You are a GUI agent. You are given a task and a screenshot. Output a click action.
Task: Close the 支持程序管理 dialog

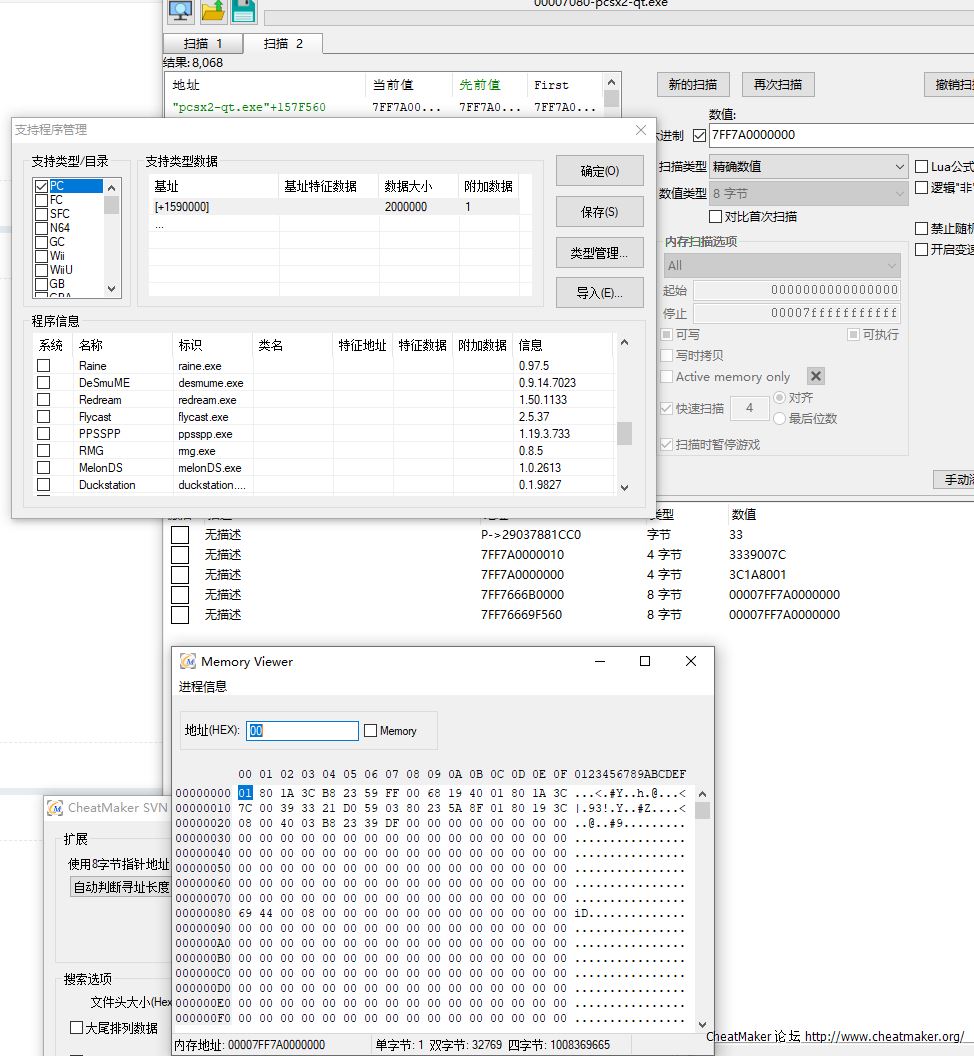[x=641, y=130]
